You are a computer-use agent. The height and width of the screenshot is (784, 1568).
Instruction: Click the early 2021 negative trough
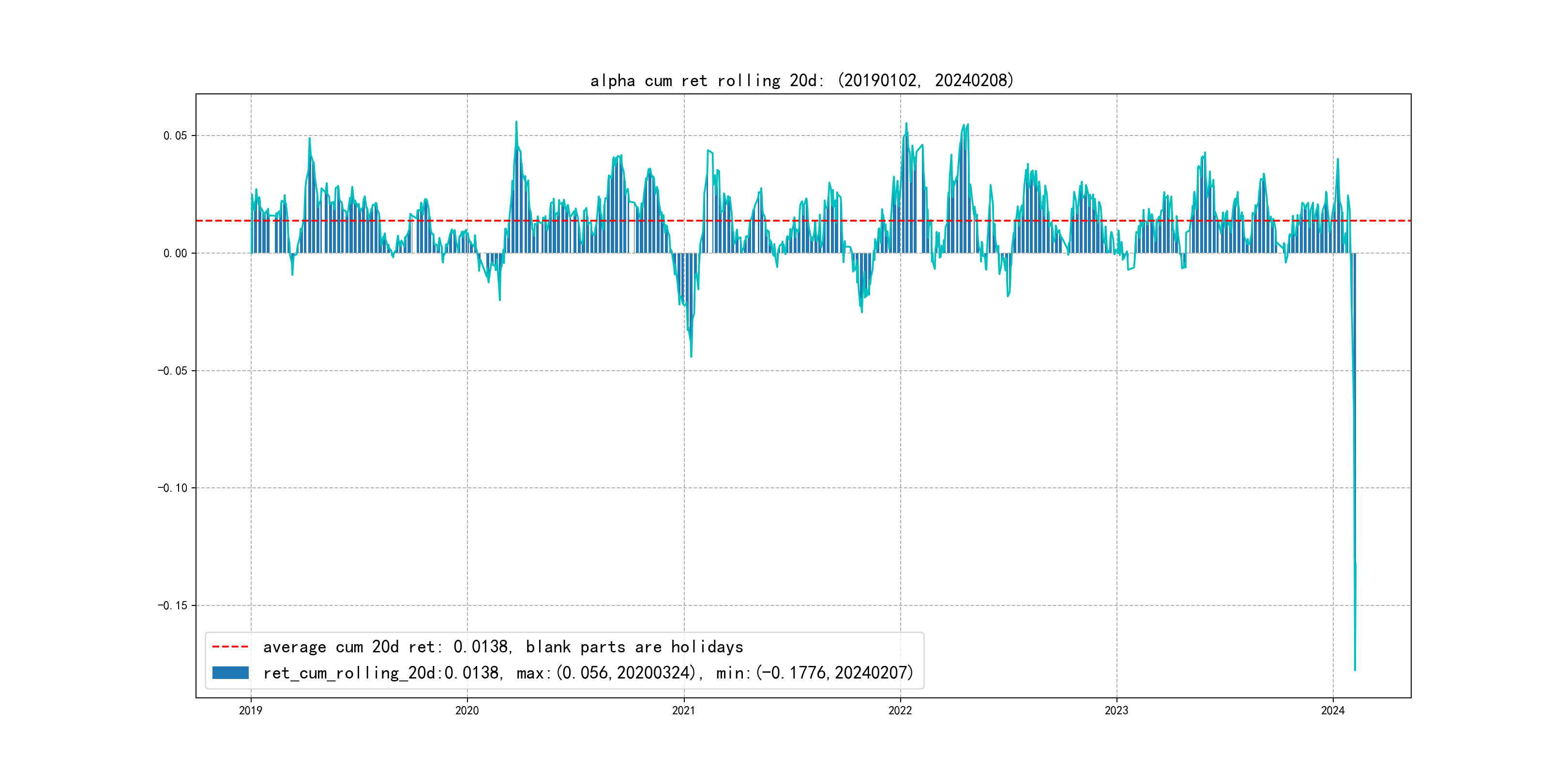(692, 356)
